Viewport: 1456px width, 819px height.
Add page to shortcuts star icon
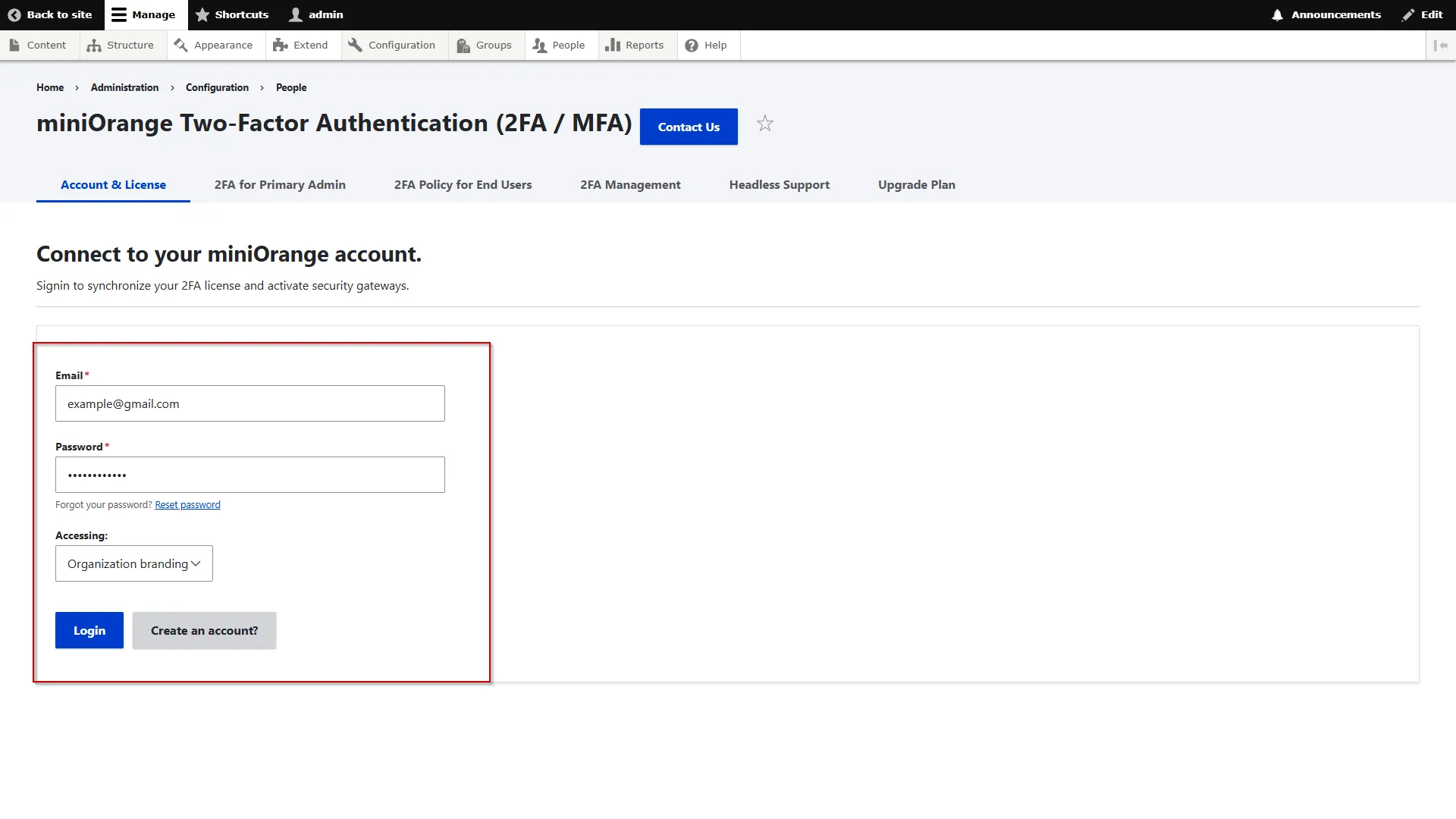(x=765, y=123)
